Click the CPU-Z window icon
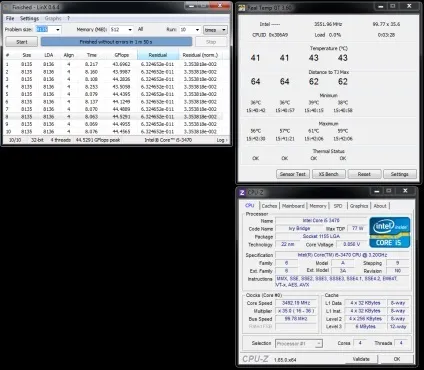The height and width of the screenshot is (370, 424). point(242,193)
